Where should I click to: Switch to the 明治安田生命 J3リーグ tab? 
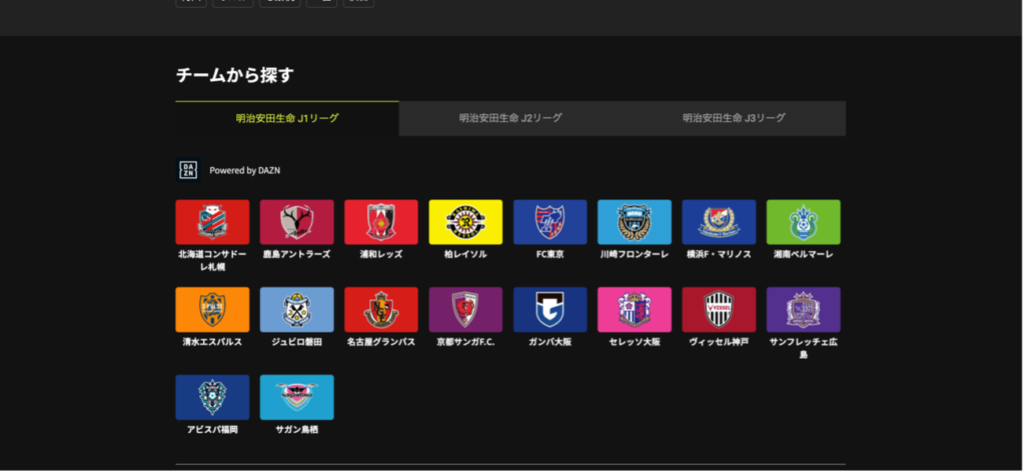[733, 118]
